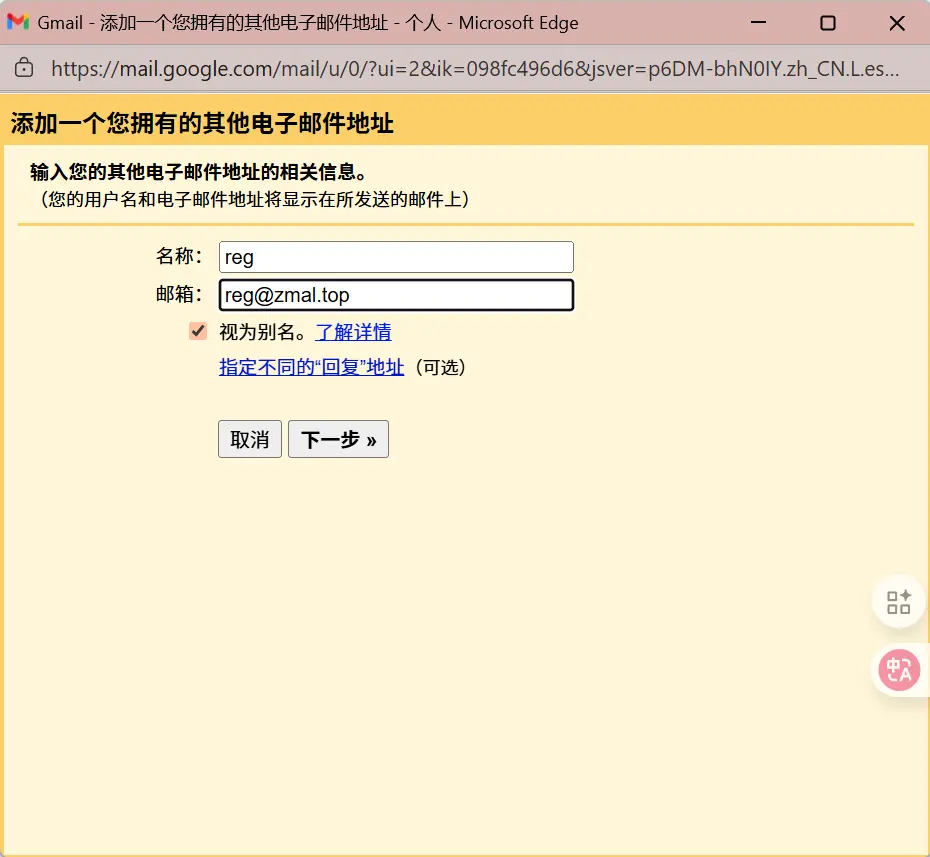This screenshot has width=930, height=857.
Task: Open site information via the lock icon
Action: tap(24, 68)
